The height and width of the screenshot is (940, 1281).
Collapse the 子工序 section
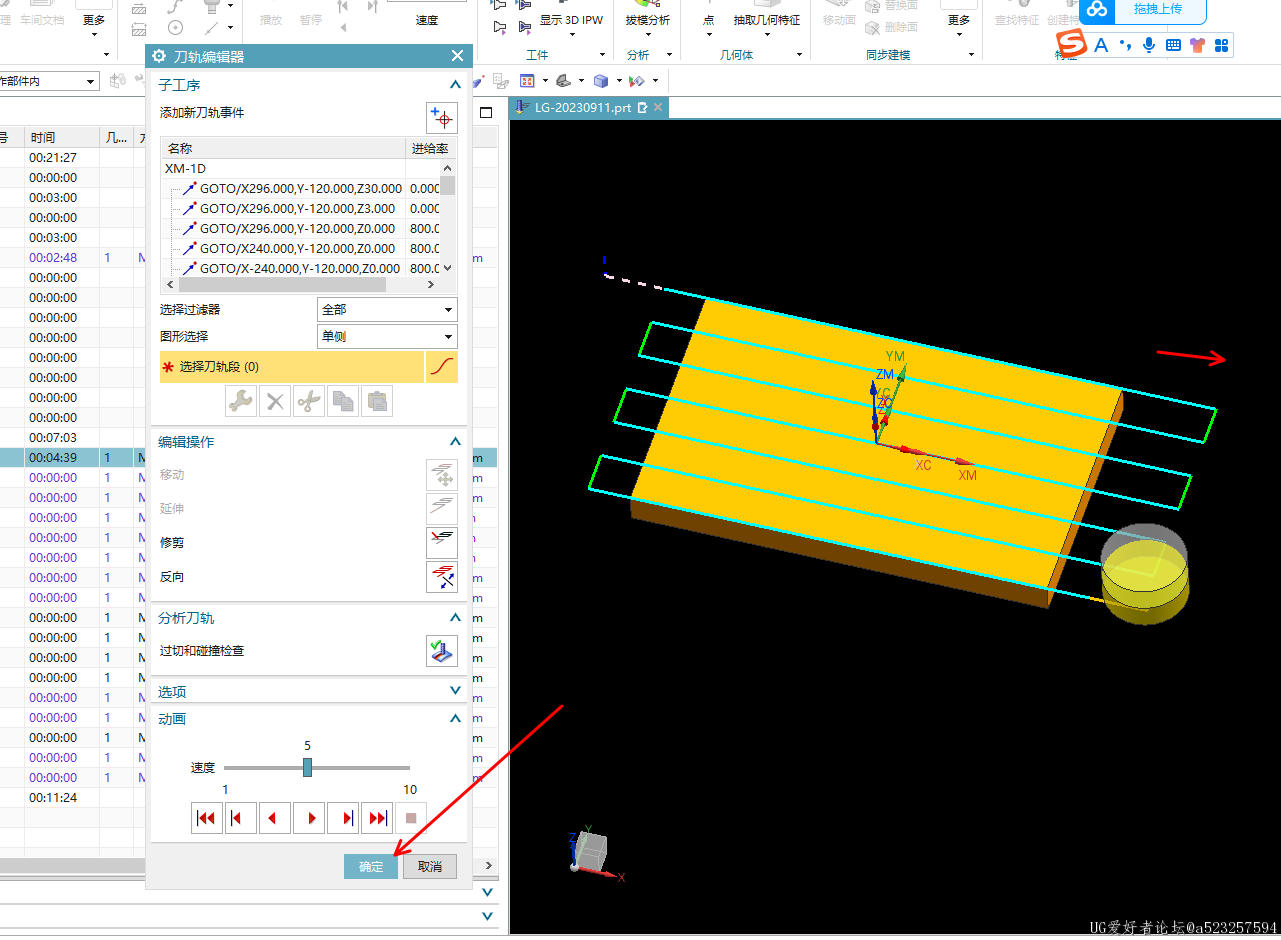(456, 85)
